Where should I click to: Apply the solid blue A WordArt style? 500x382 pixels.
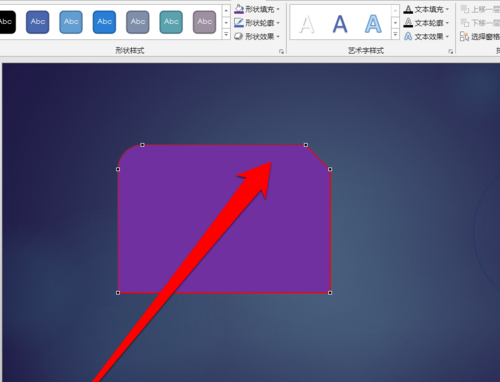click(340, 24)
